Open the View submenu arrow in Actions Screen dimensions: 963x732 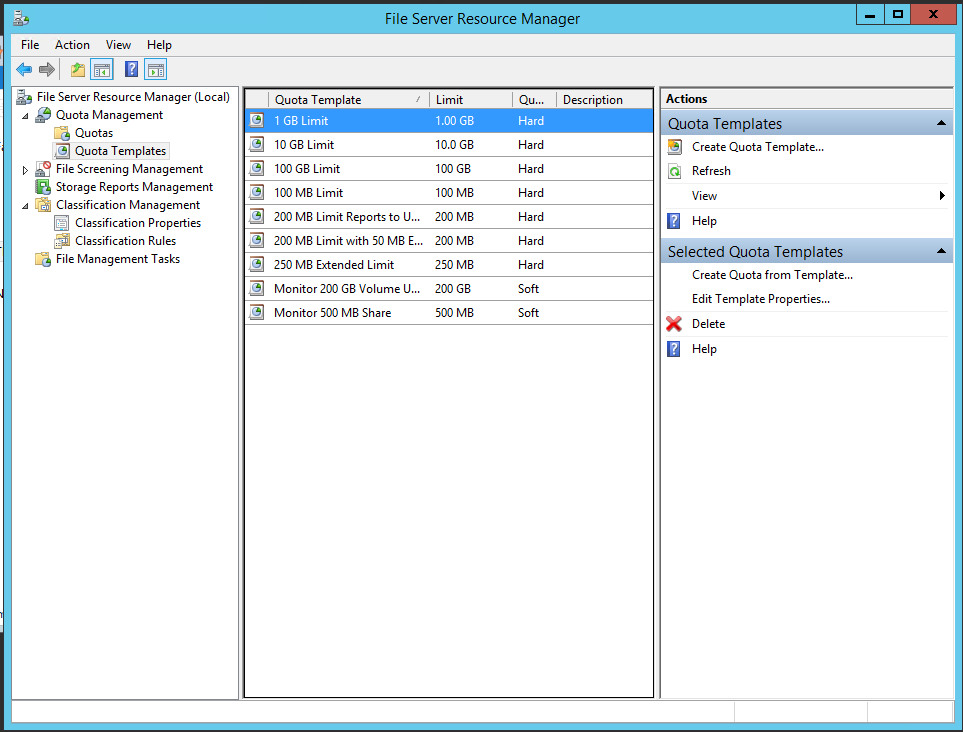pyautogui.click(x=942, y=196)
